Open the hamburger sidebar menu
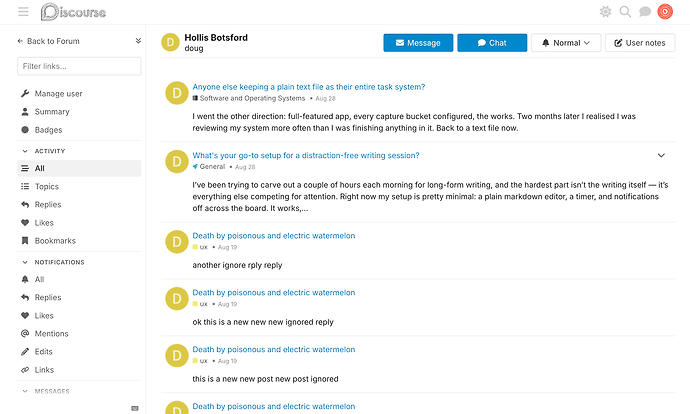Screen dimensions: 690x414 (23, 12)
